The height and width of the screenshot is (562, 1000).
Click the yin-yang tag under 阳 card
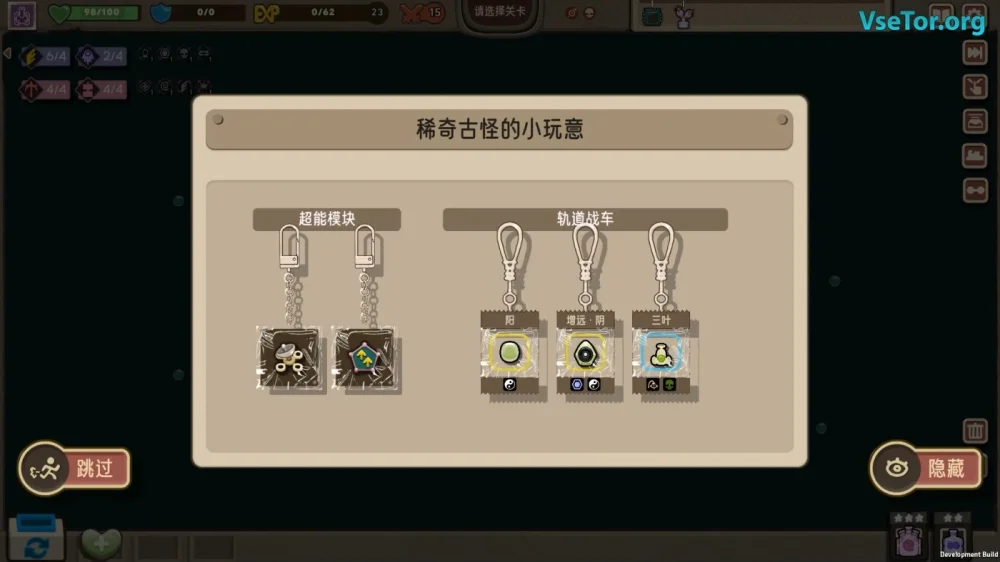[x=510, y=385]
